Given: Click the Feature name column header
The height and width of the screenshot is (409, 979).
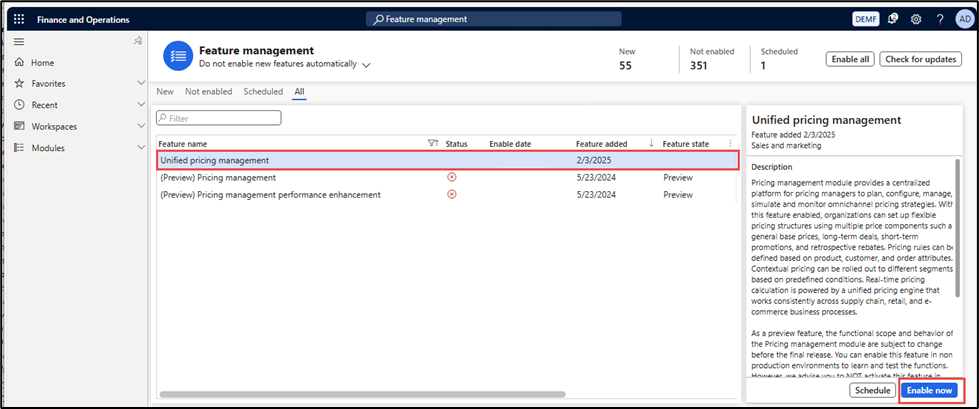Looking at the screenshot, I should click(x=183, y=144).
